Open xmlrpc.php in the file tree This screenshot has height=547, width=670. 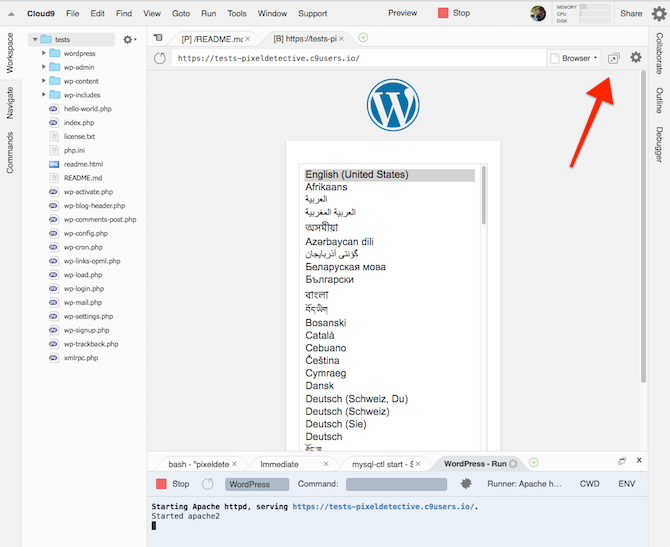coord(81,358)
